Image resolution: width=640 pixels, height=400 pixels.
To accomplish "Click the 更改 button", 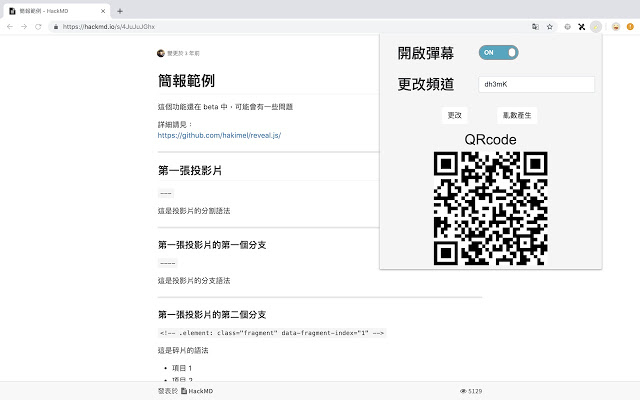I will 455,116.
